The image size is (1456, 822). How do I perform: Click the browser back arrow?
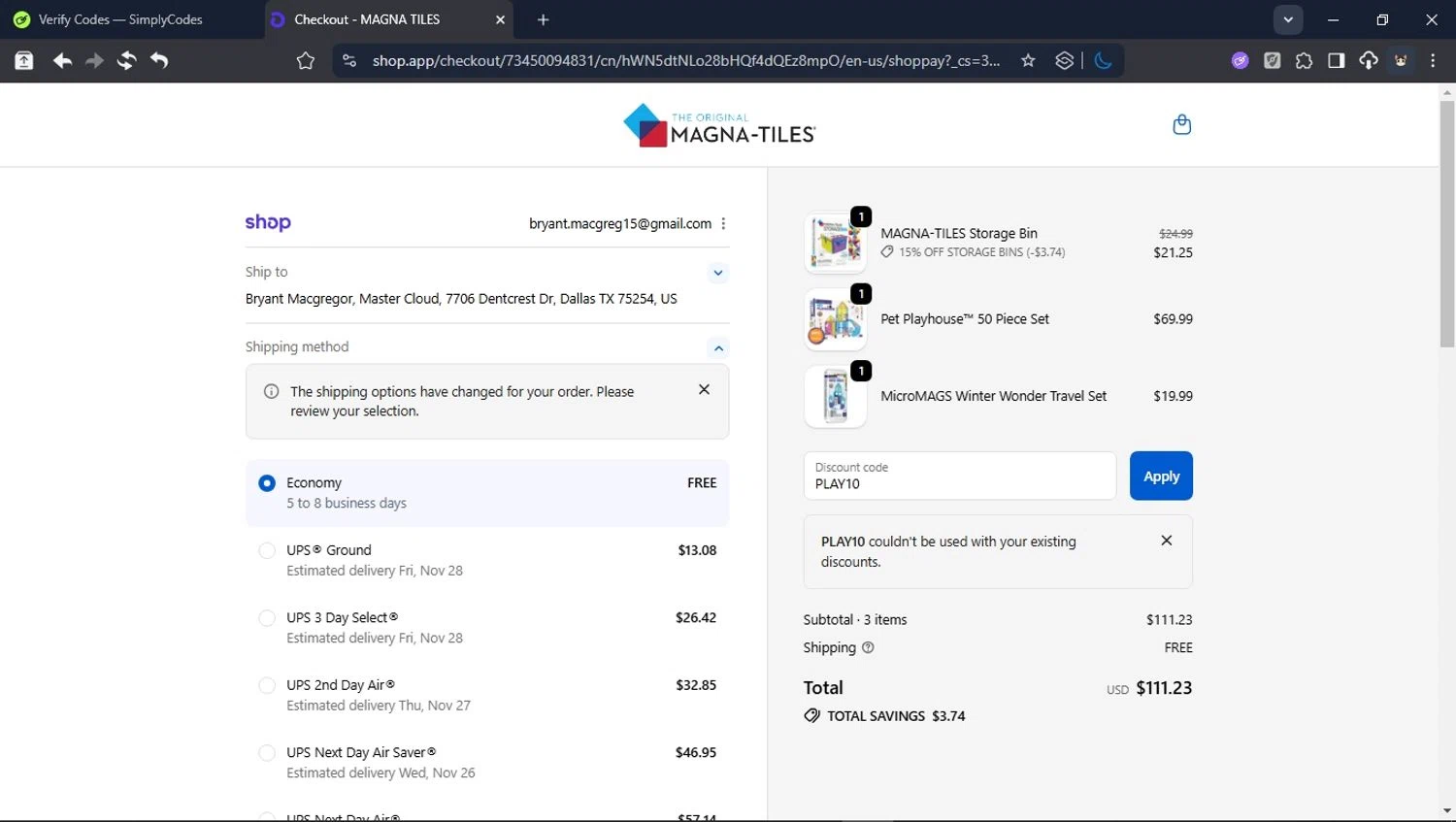62,60
